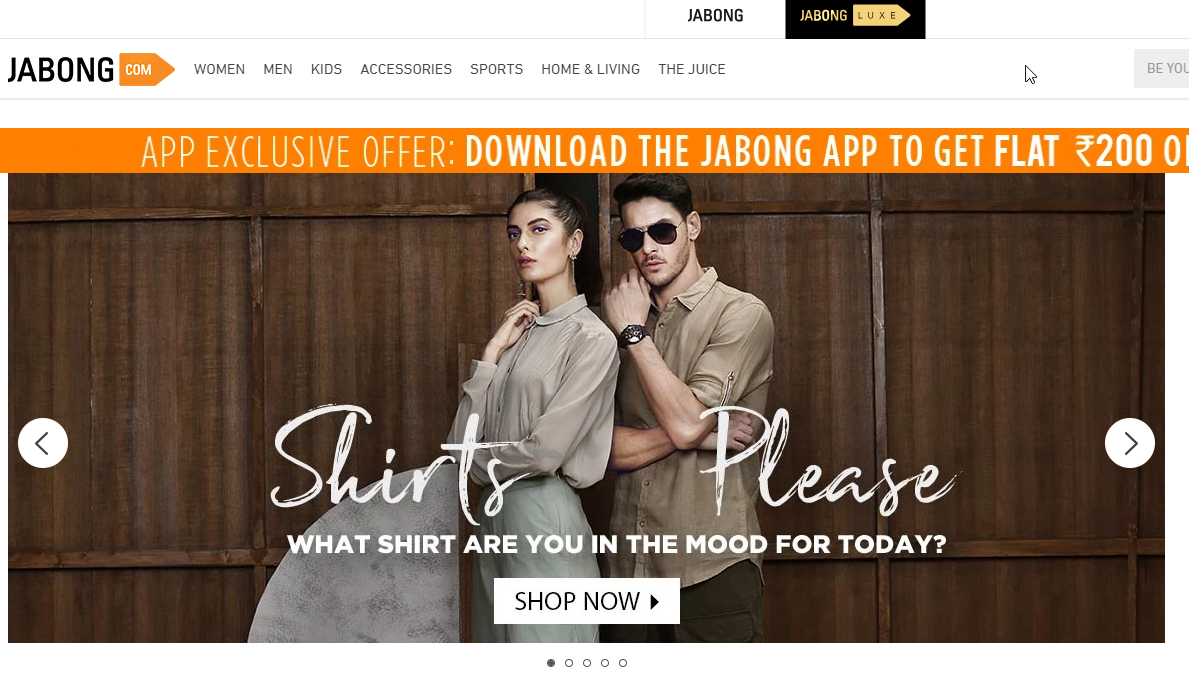Advance to next carousel slide arrow

click(x=1130, y=443)
